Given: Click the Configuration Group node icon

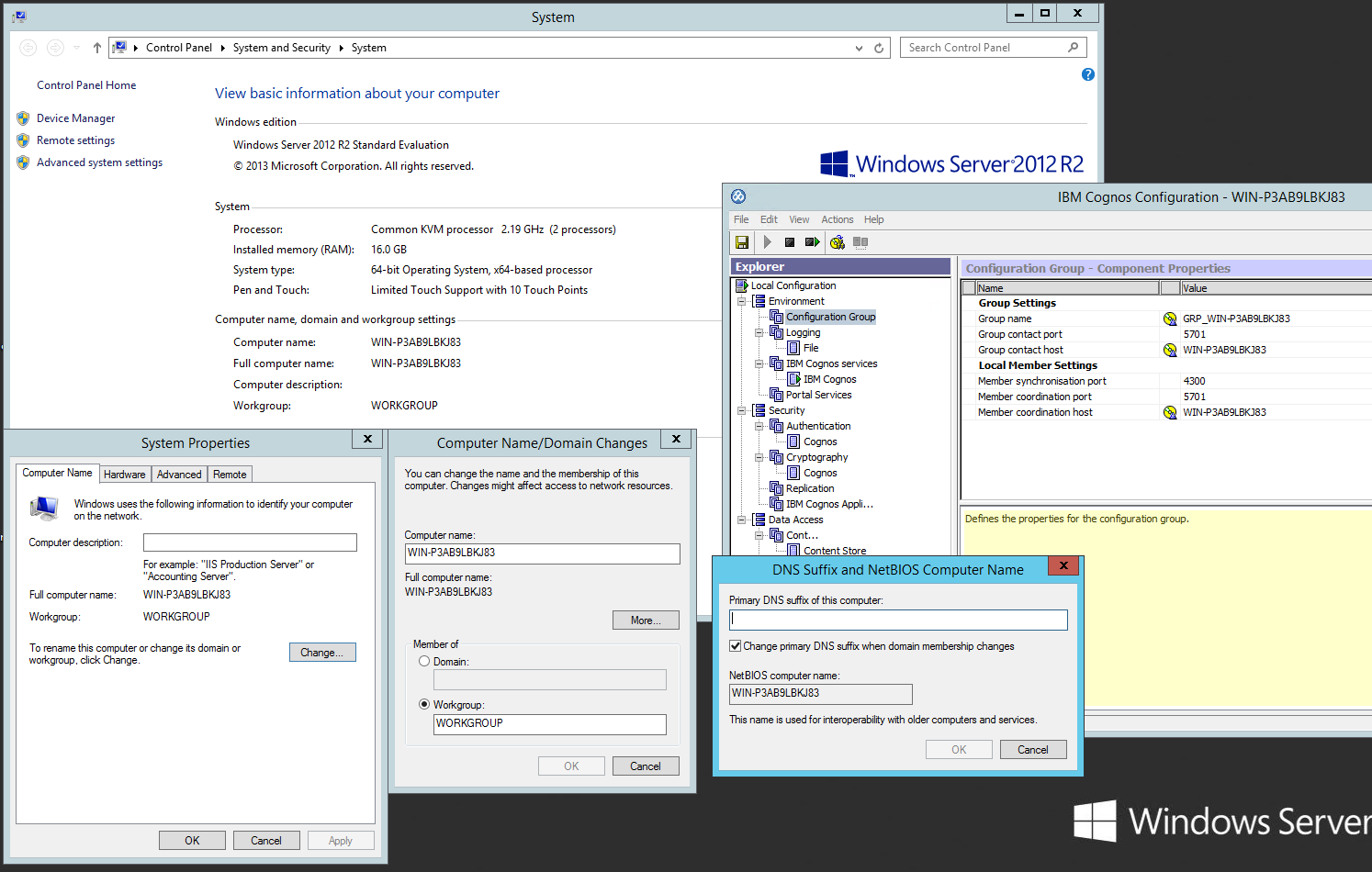Looking at the screenshot, I should [777, 317].
